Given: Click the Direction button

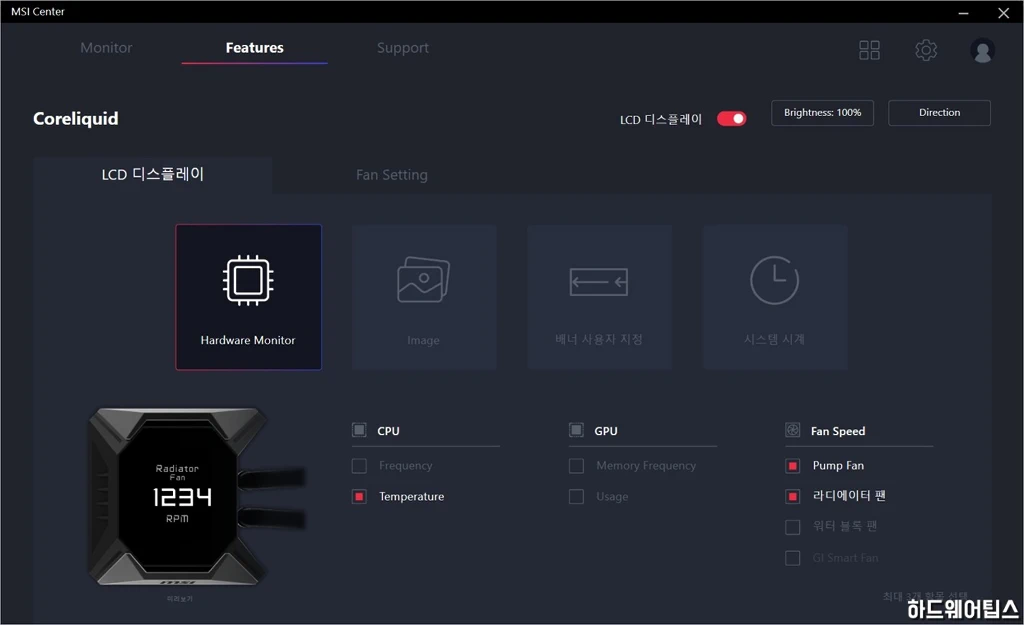Looking at the screenshot, I should click(x=939, y=112).
